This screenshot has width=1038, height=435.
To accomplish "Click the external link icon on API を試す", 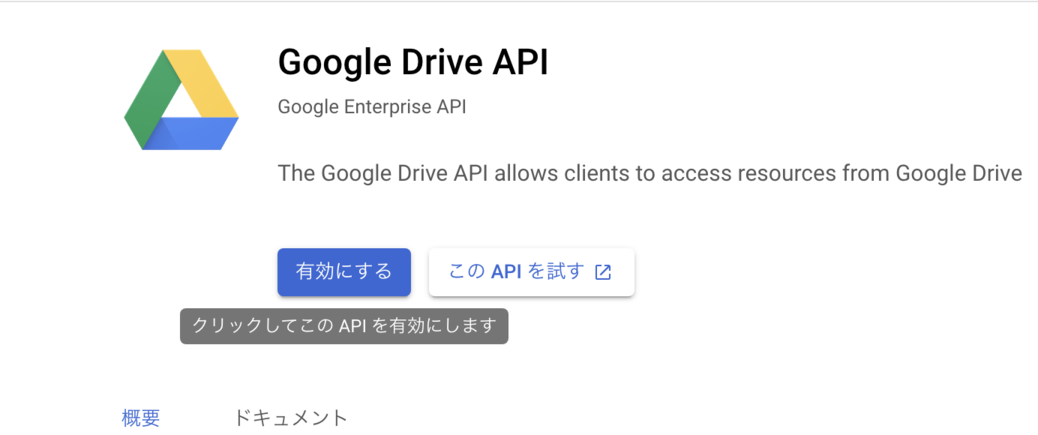I will coord(603,272).
